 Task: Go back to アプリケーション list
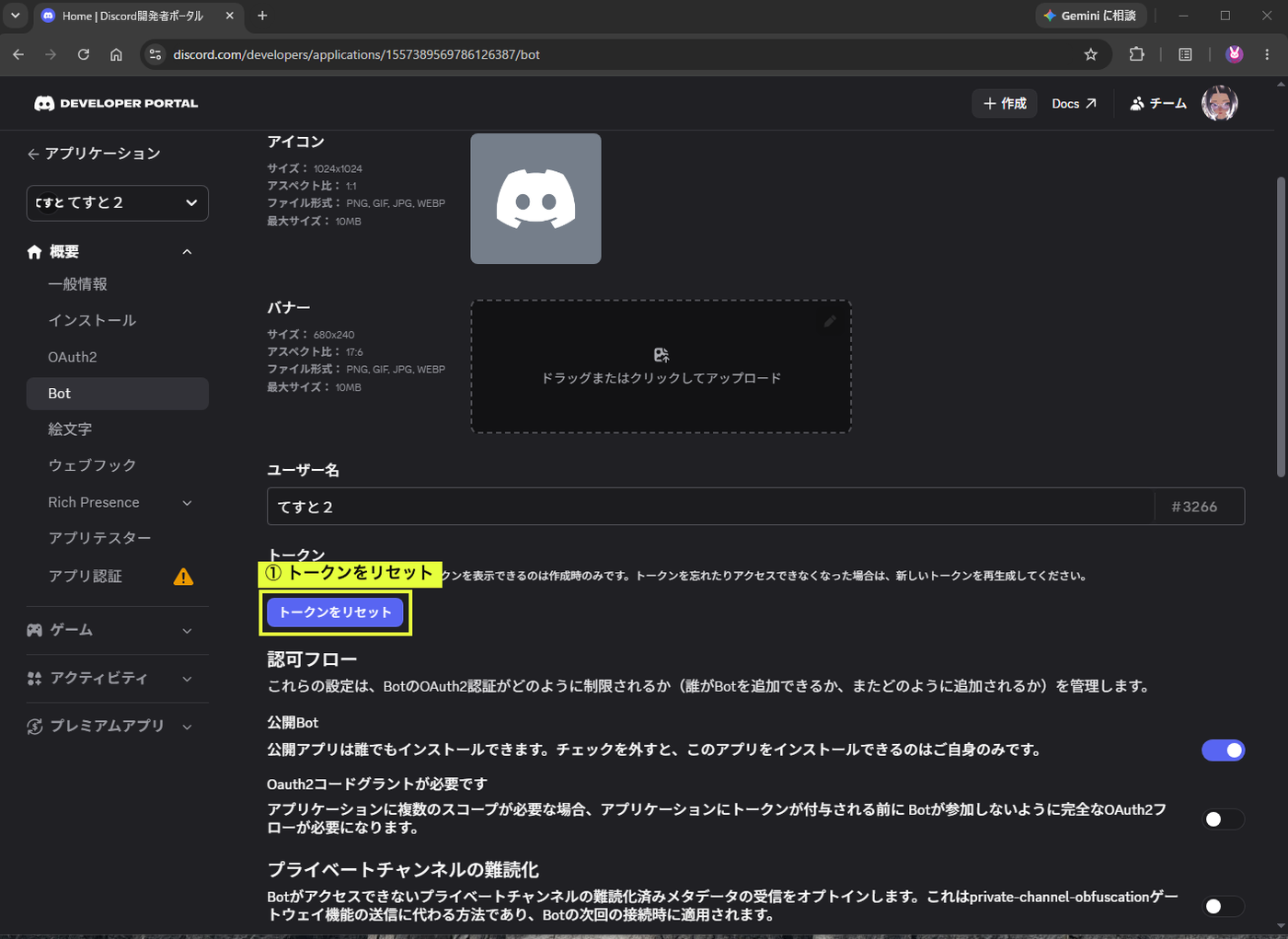point(94,154)
